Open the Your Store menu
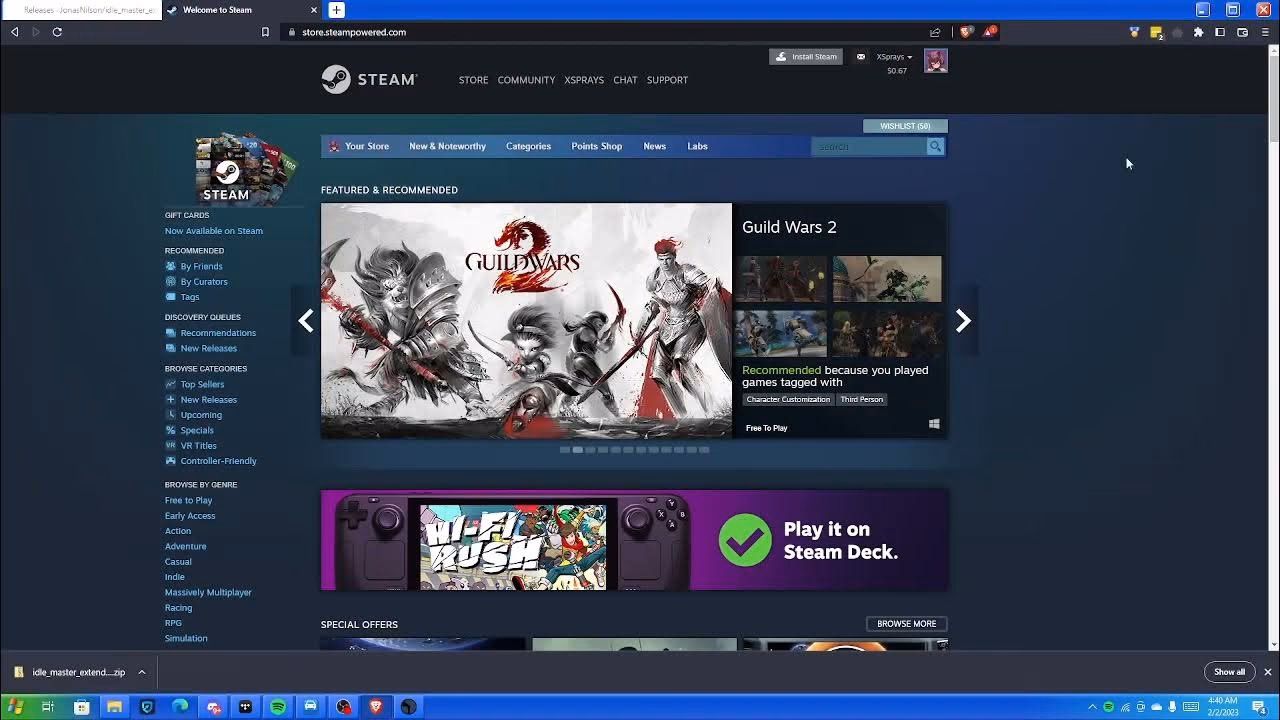Screen dimensions: 1280x720 point(366,146)
